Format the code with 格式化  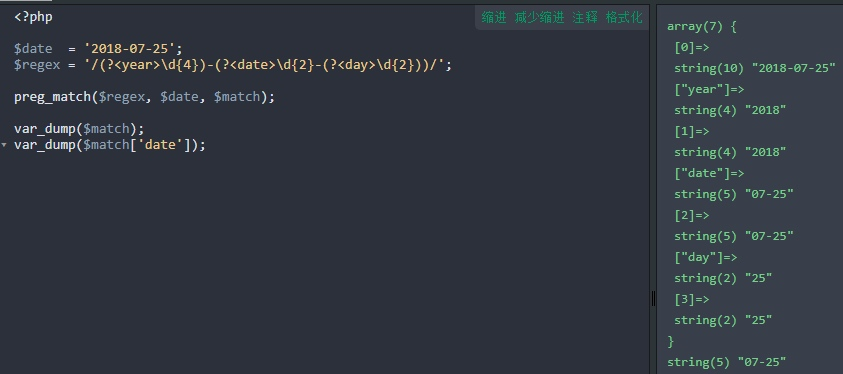tap(624, 18)
